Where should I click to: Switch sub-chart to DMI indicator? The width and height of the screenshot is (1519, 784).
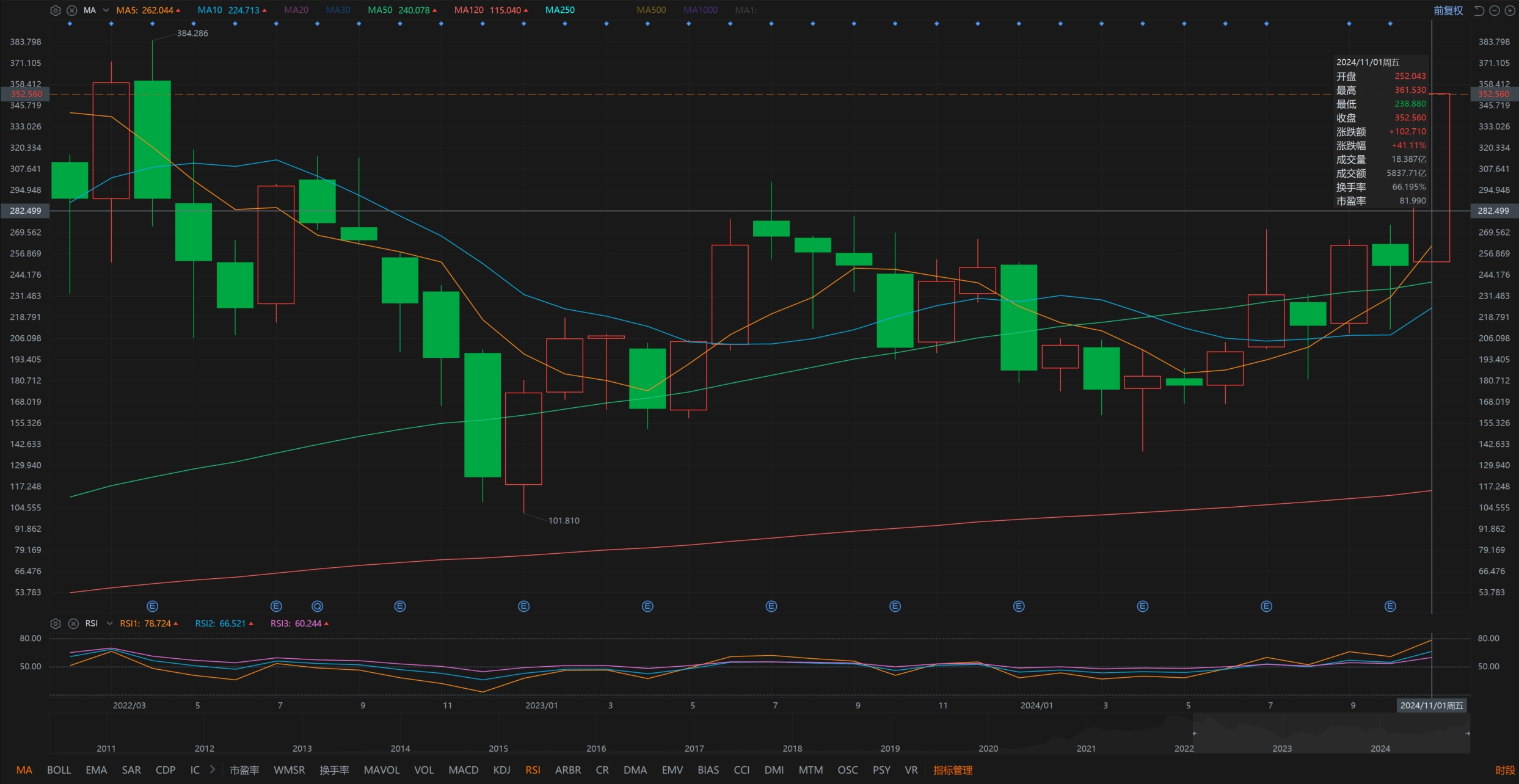tap(774, 770)
